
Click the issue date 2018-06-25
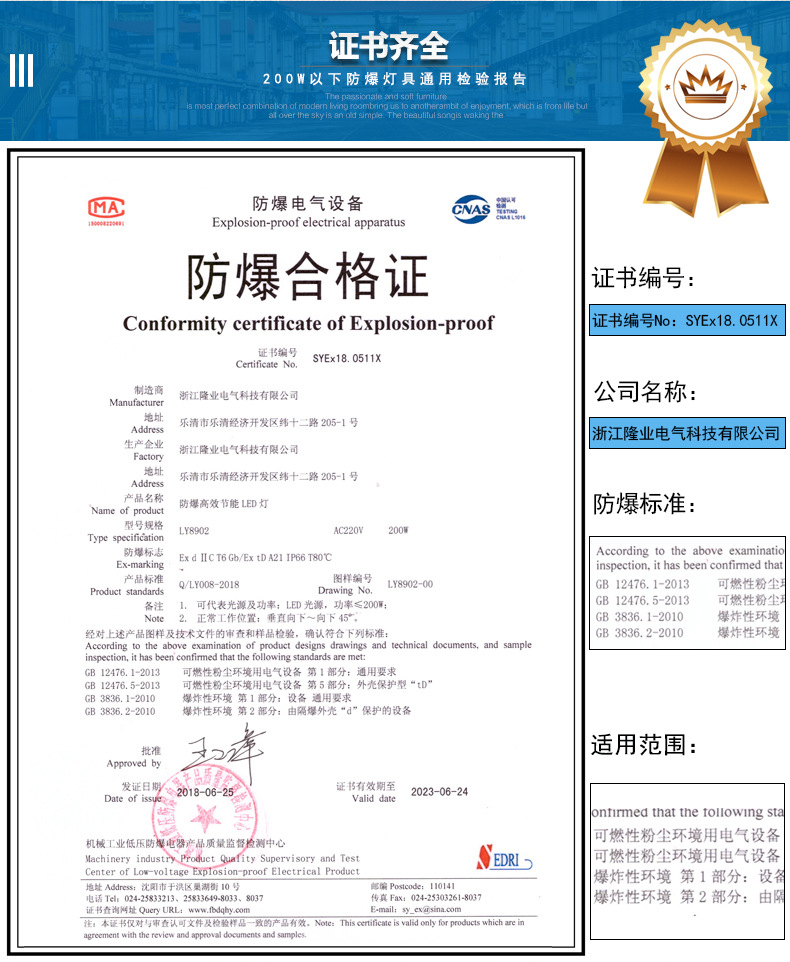[205, 792]
